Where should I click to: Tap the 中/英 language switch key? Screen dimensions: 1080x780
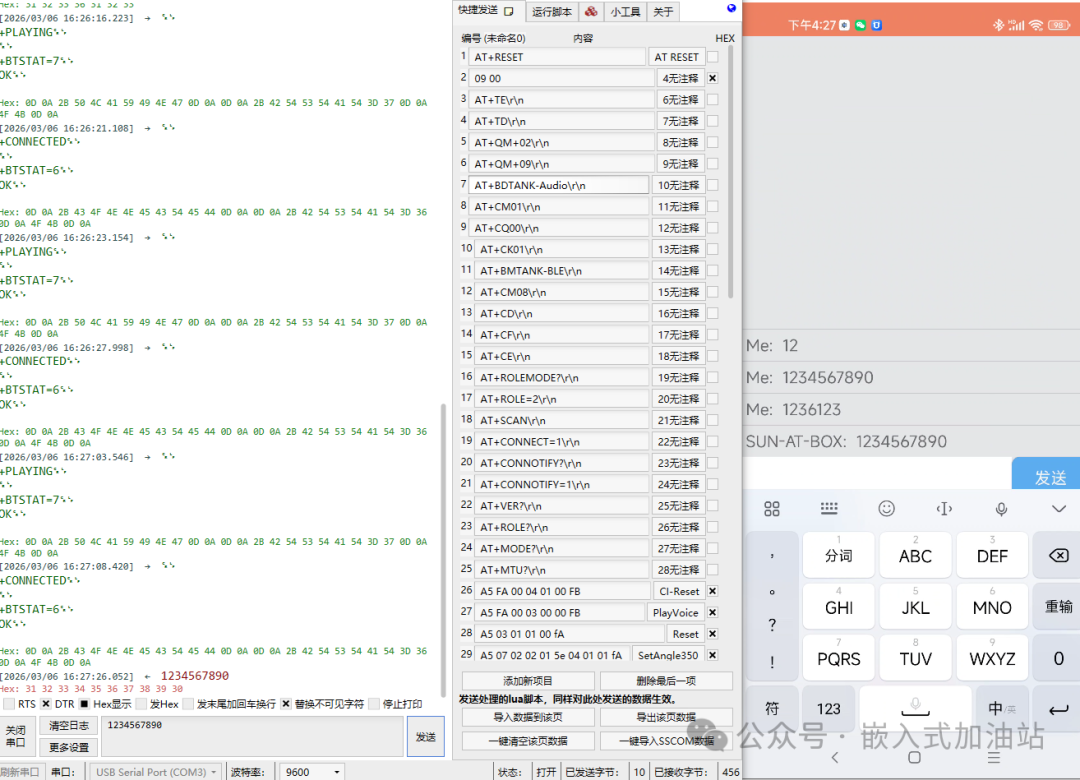(x=1001, y=708)
